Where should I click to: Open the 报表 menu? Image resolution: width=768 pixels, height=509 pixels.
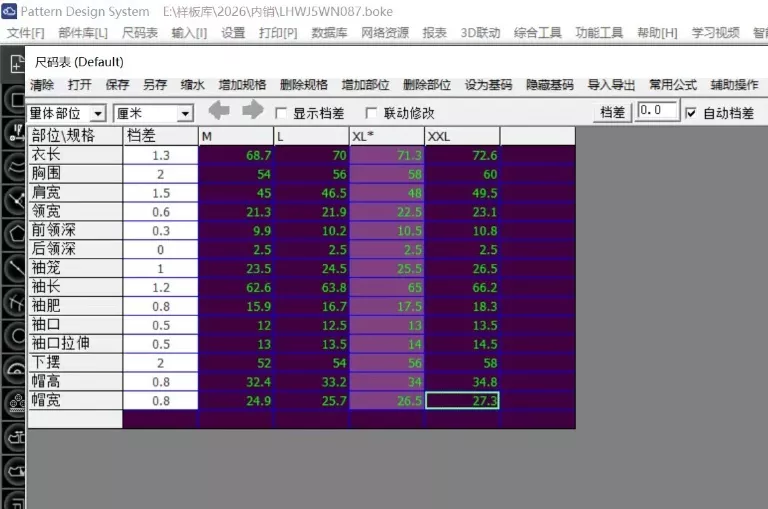(x=434, y=33)
